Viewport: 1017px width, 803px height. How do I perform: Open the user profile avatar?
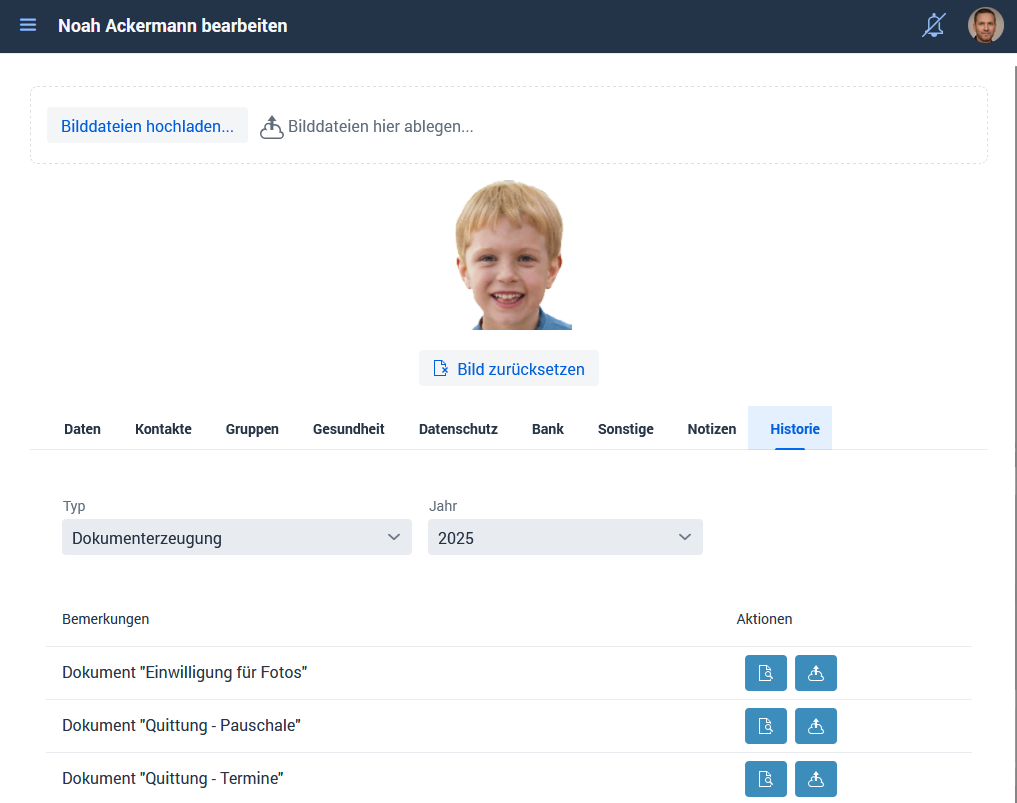985,26
